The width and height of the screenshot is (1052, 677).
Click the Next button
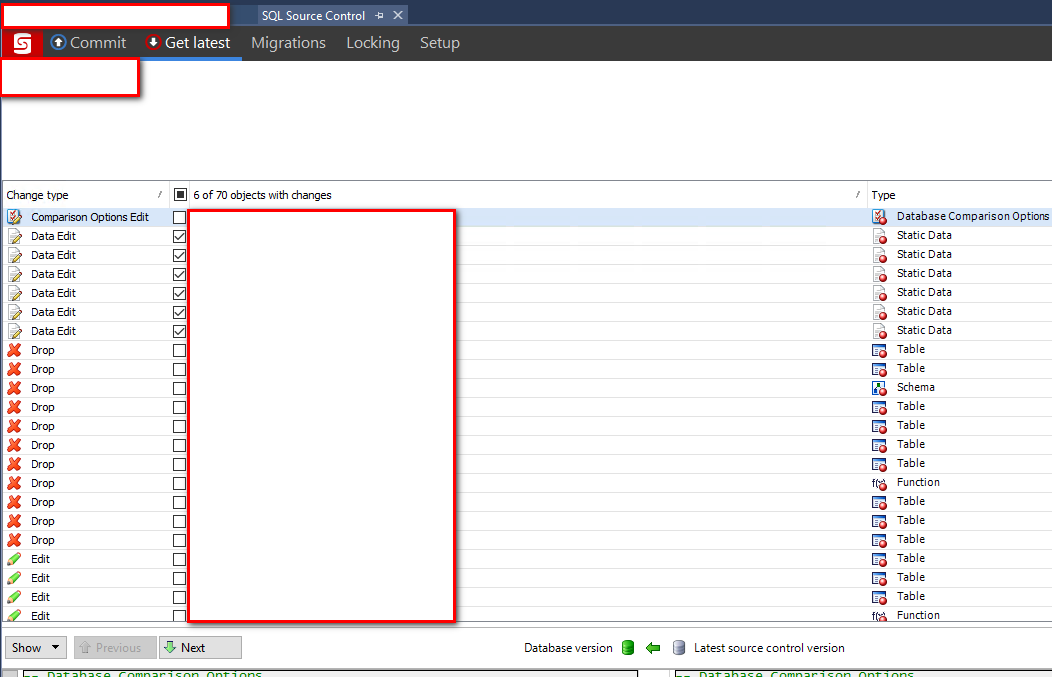199,647
